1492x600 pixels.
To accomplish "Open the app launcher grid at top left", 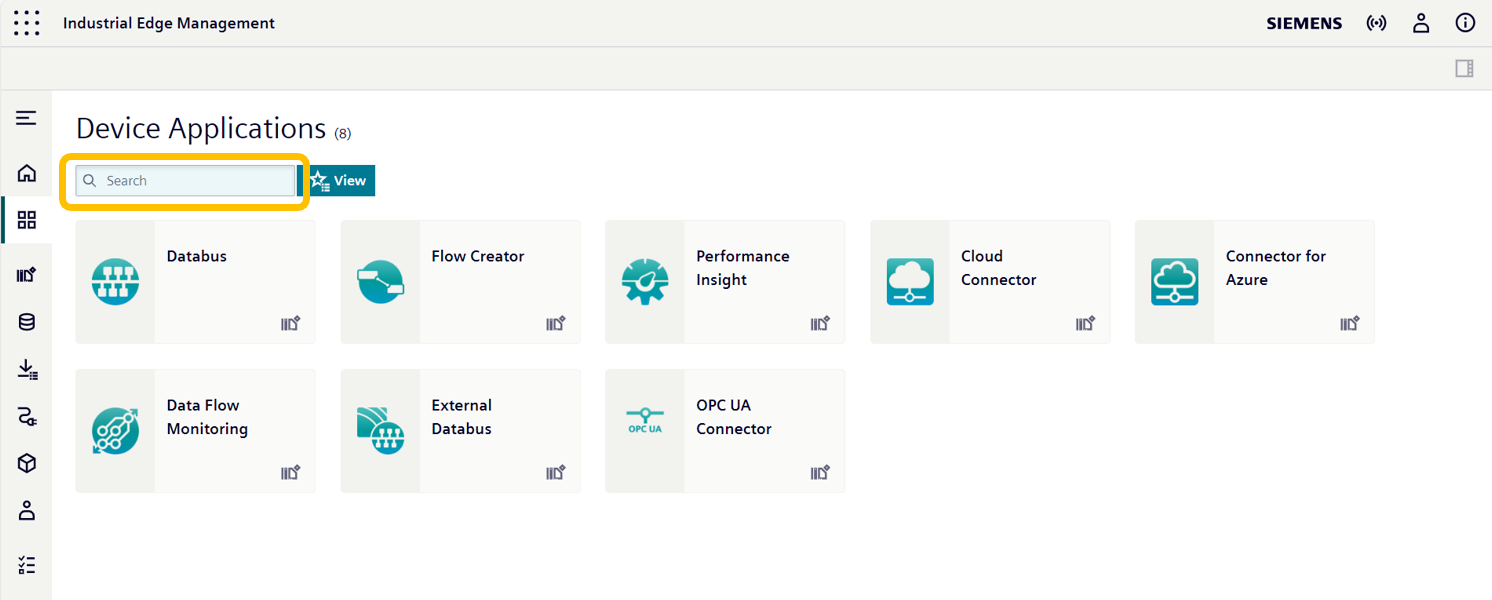I will point(27,23).
